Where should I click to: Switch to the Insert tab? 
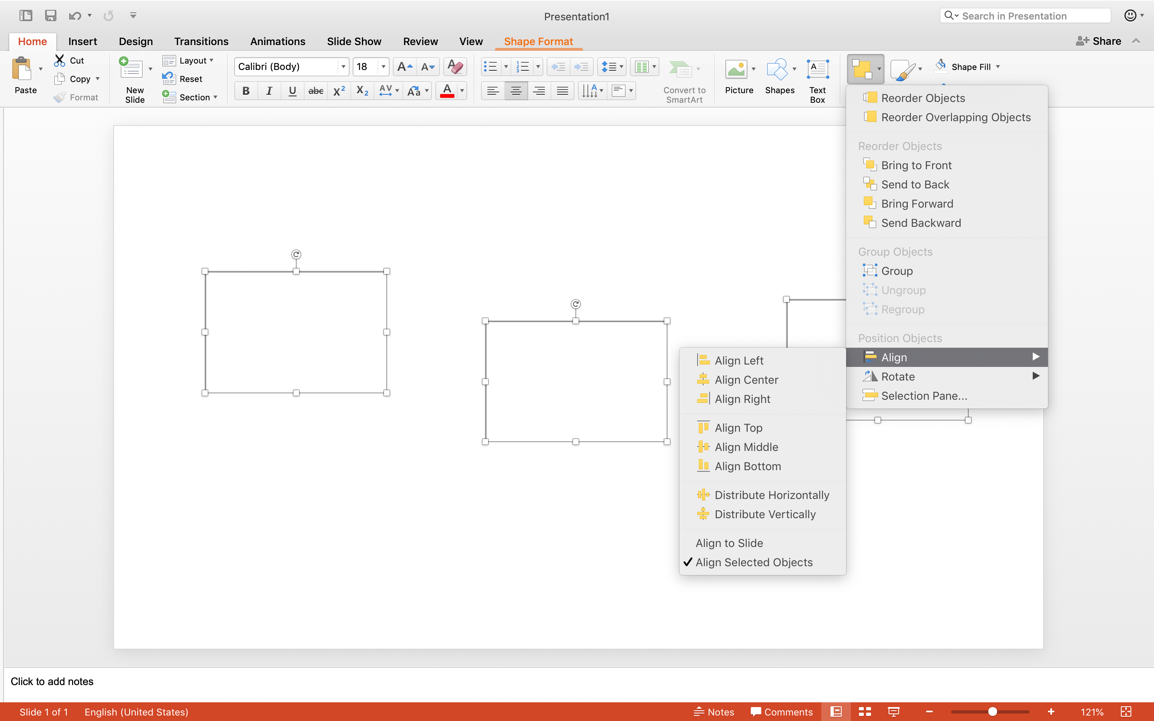pyautogui.click(x=82, y=41)
